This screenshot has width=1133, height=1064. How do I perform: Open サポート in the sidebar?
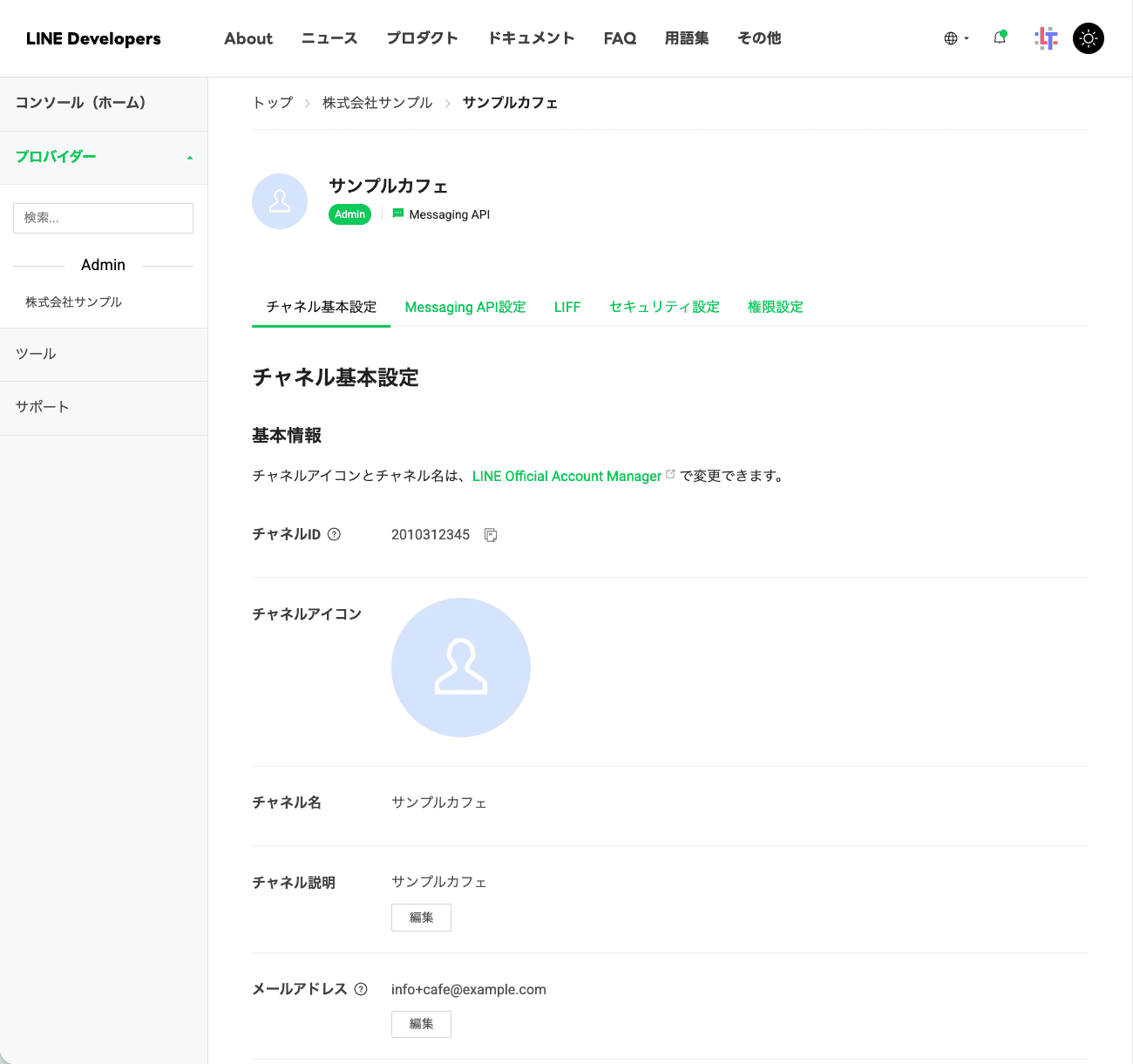(x=104, y=408)
